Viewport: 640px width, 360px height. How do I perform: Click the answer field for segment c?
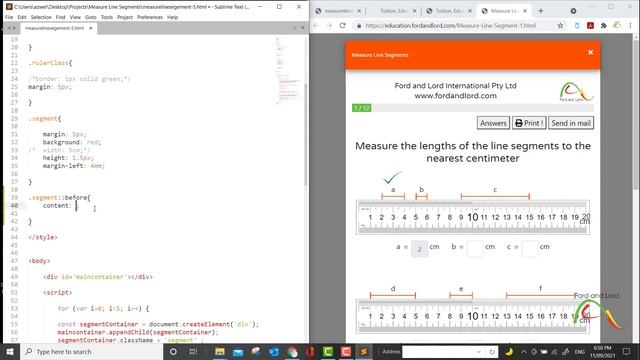click(530, 249)
